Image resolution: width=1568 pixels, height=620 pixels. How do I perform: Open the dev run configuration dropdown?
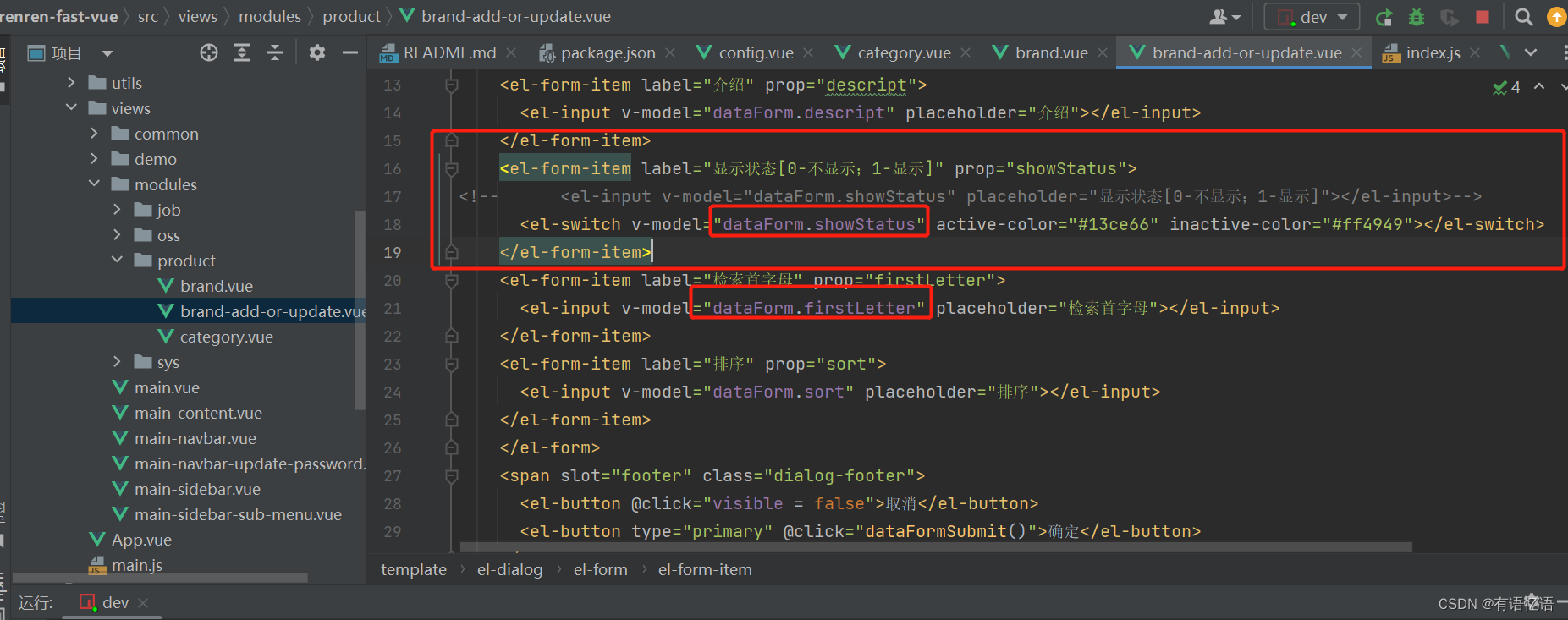1312,17
